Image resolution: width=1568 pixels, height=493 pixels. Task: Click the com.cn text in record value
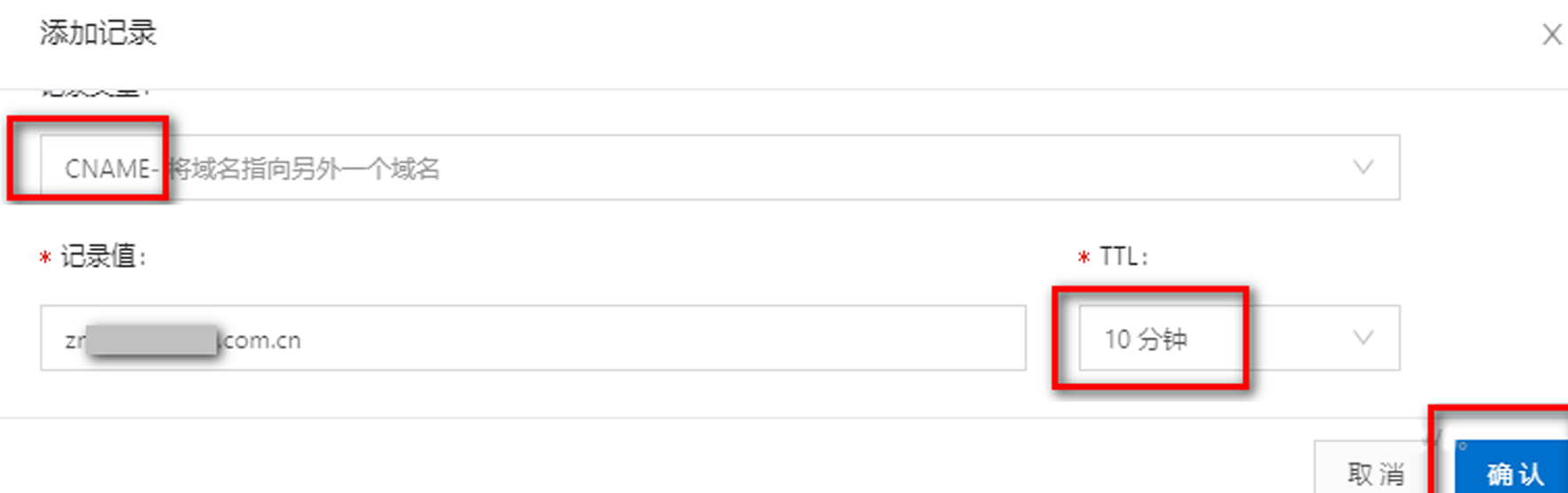pyautogui.click(x=262, y=340)
